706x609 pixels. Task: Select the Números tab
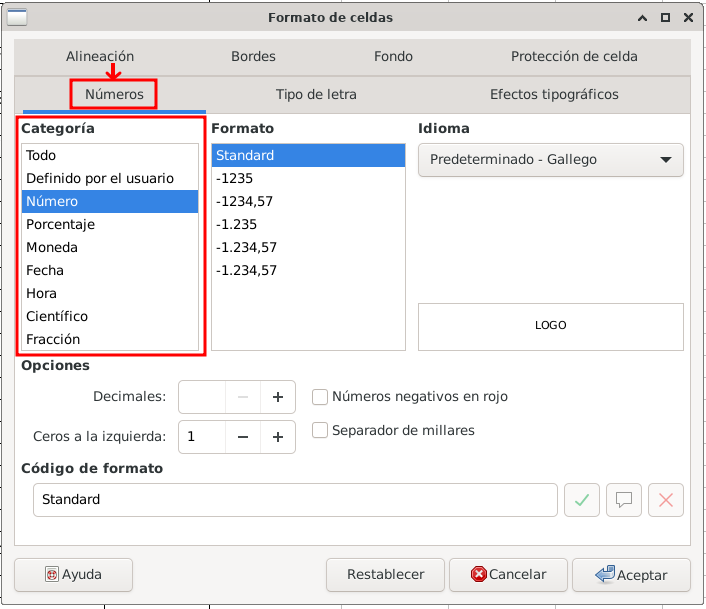tap(114, 95)
